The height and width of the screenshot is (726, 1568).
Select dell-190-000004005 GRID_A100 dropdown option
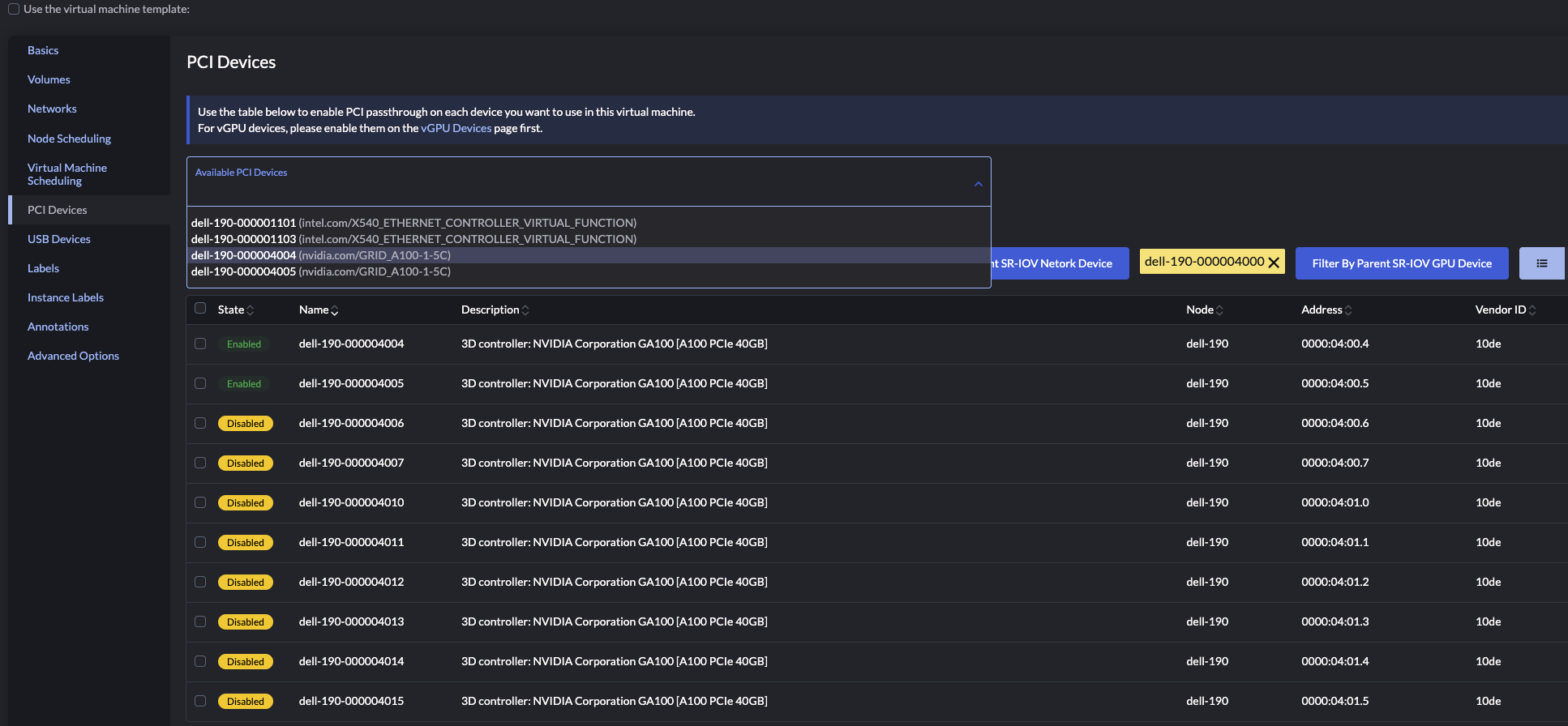[321, 271]
